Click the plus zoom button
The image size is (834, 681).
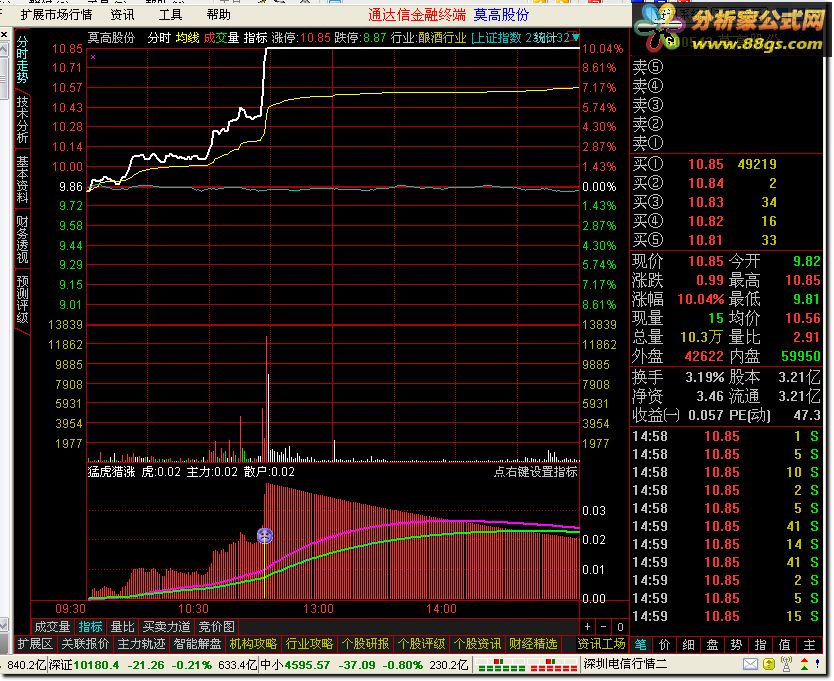pyautogui.click(x=587, y=627)
